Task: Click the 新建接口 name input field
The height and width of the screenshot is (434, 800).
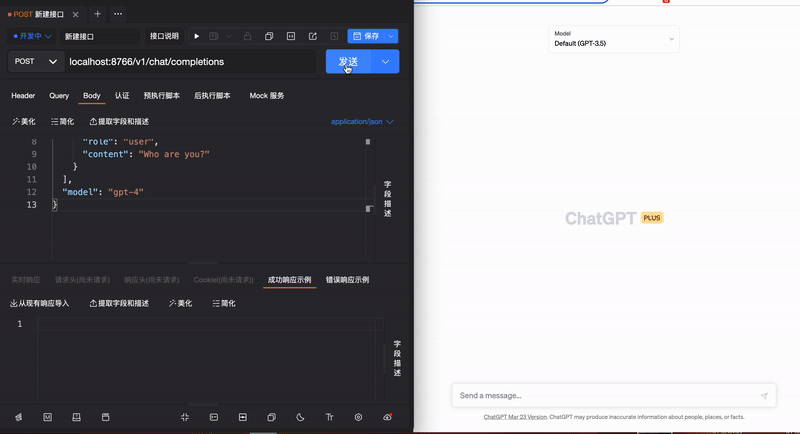Action: coord(101,36)
